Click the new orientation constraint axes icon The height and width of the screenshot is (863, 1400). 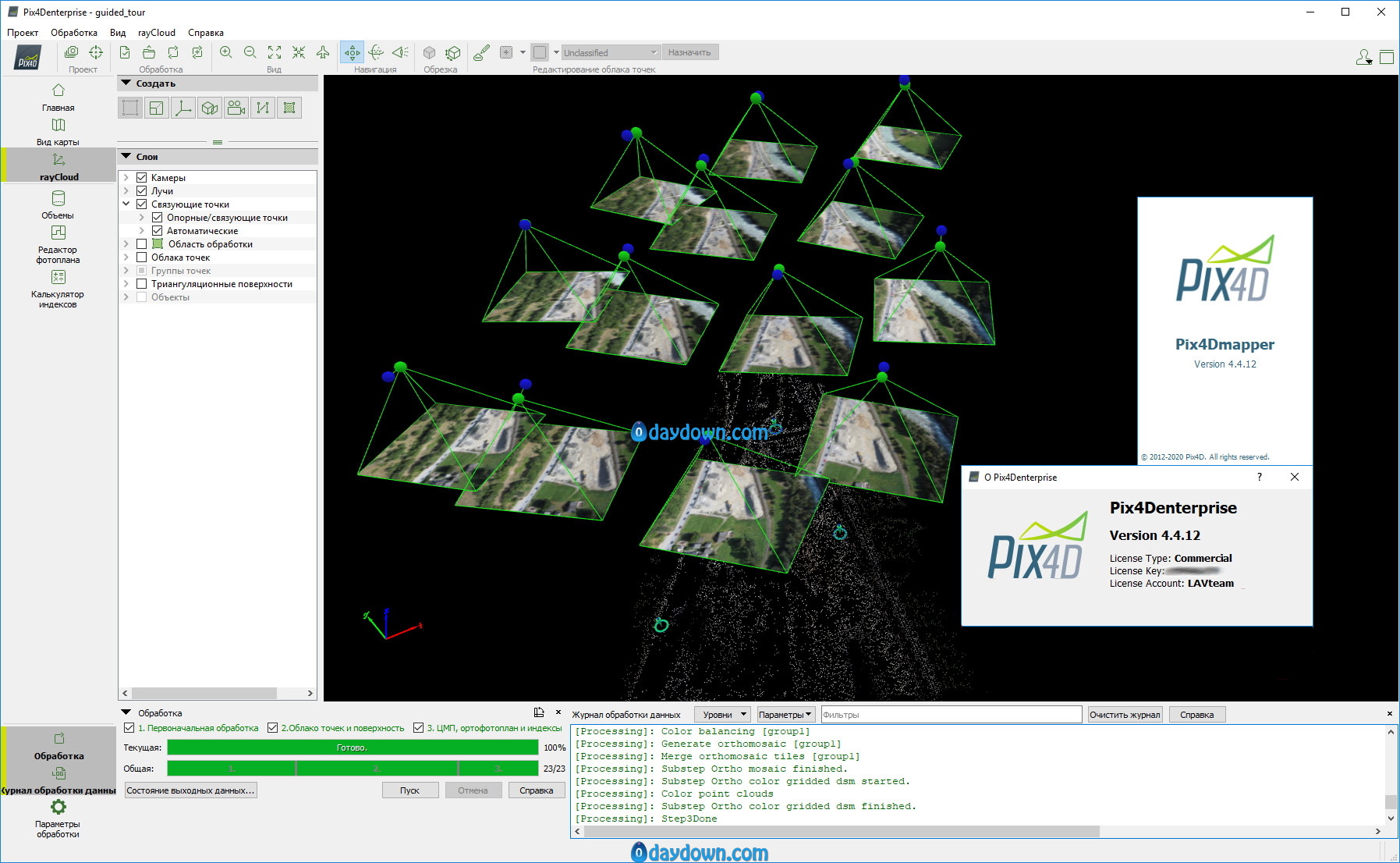(183, 108)
